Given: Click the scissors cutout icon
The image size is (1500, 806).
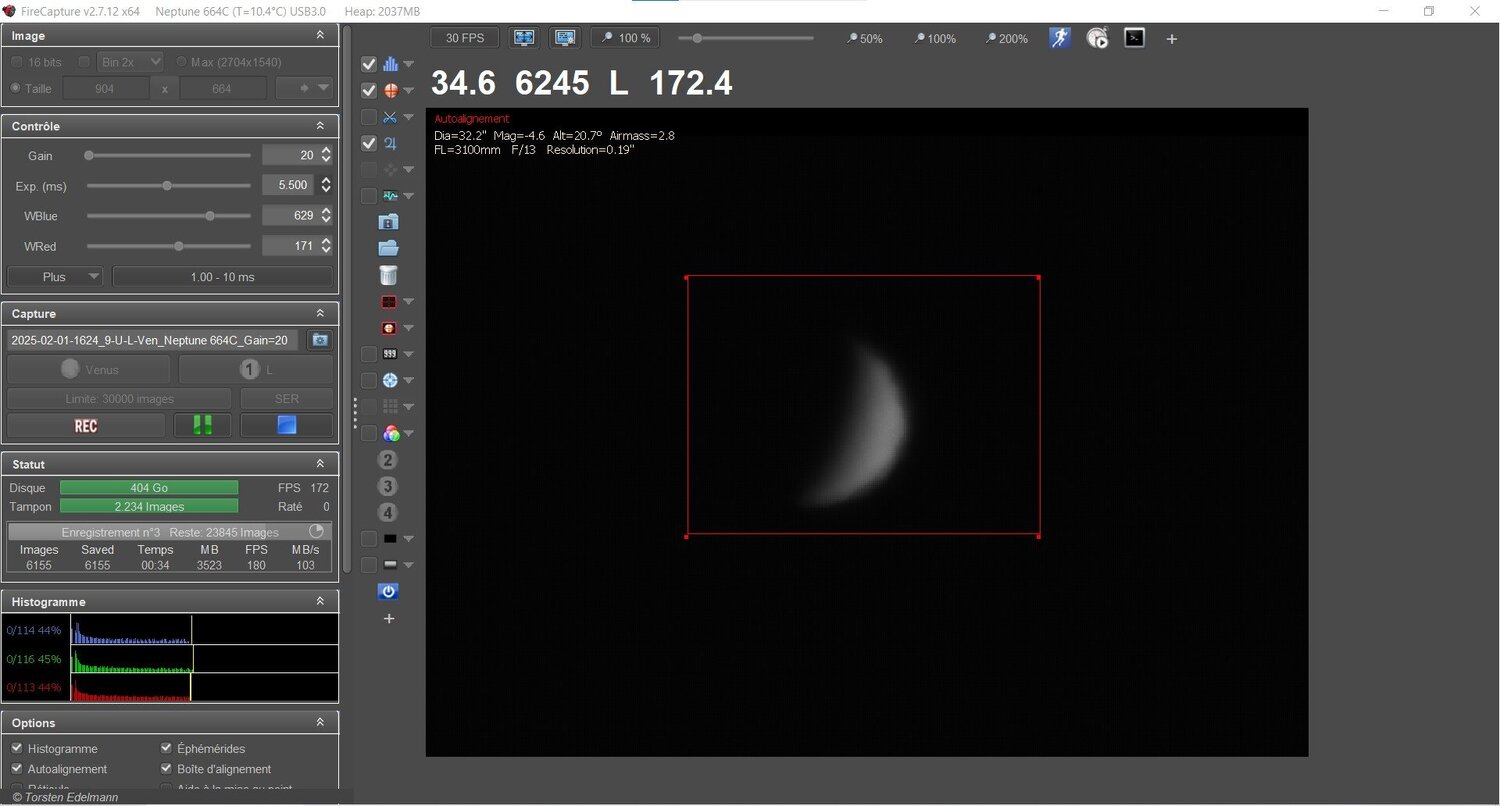Looking at the screenshot, I should pos(390,117).
